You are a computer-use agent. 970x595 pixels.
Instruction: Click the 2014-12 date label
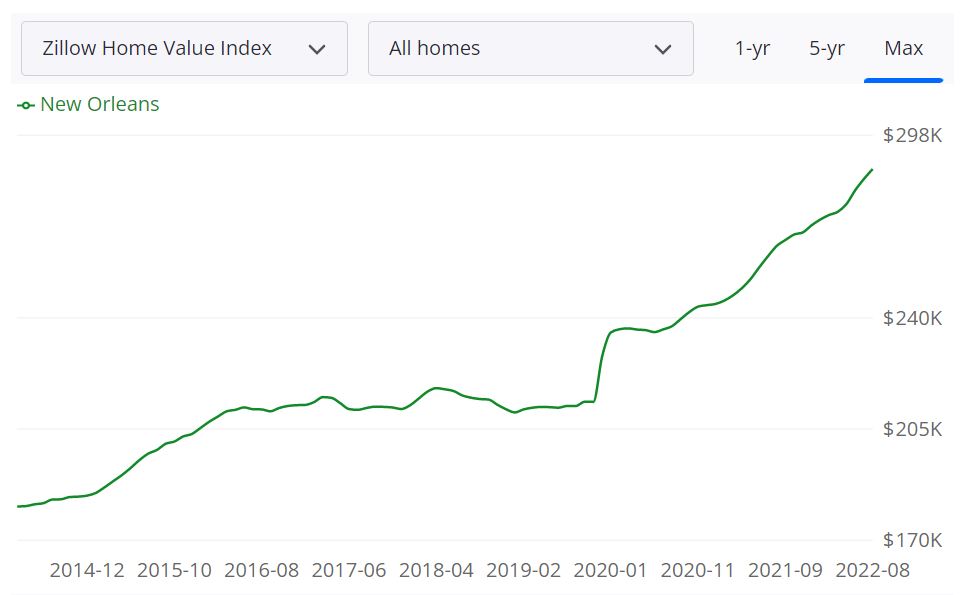click(x=87, y=570)
